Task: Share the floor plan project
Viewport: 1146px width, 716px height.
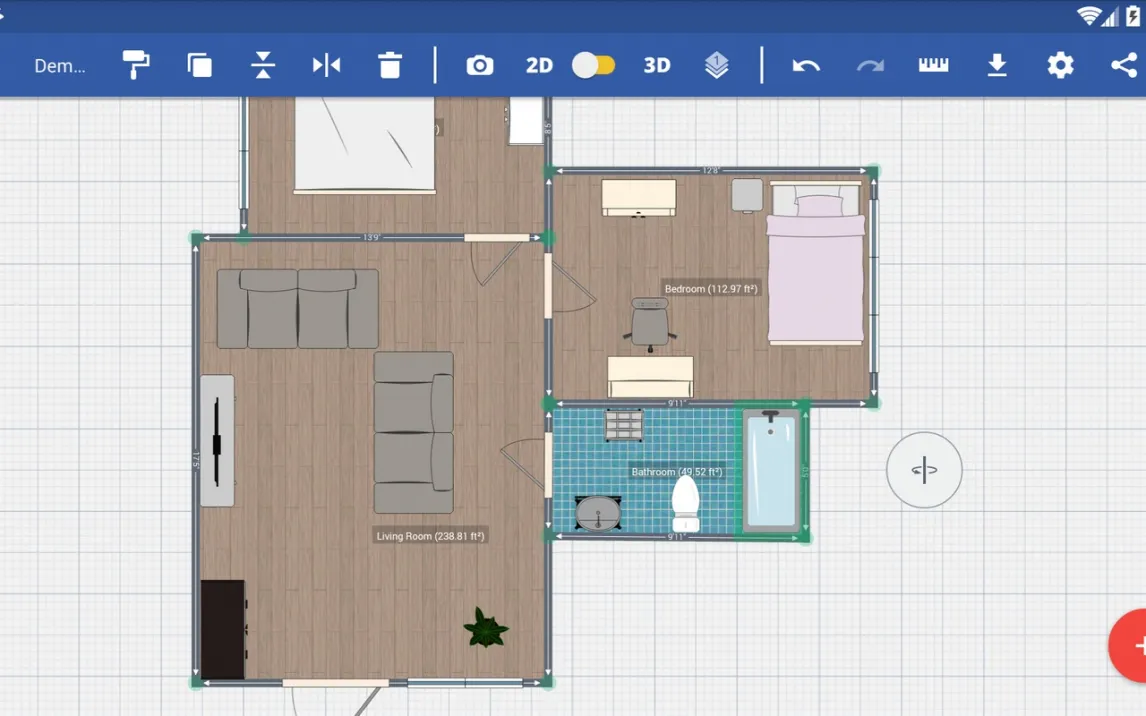Action: pos(1123,65)
